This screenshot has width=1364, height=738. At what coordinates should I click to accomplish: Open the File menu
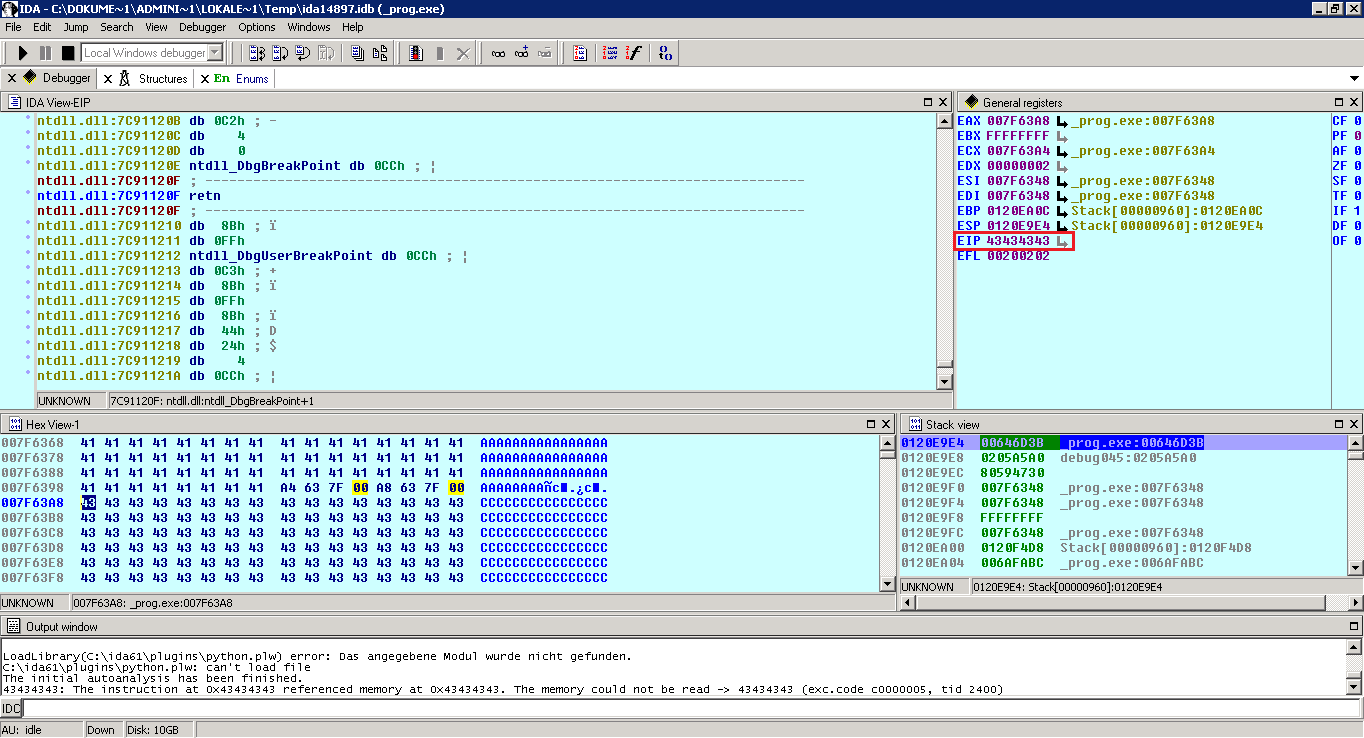[13, 27]
